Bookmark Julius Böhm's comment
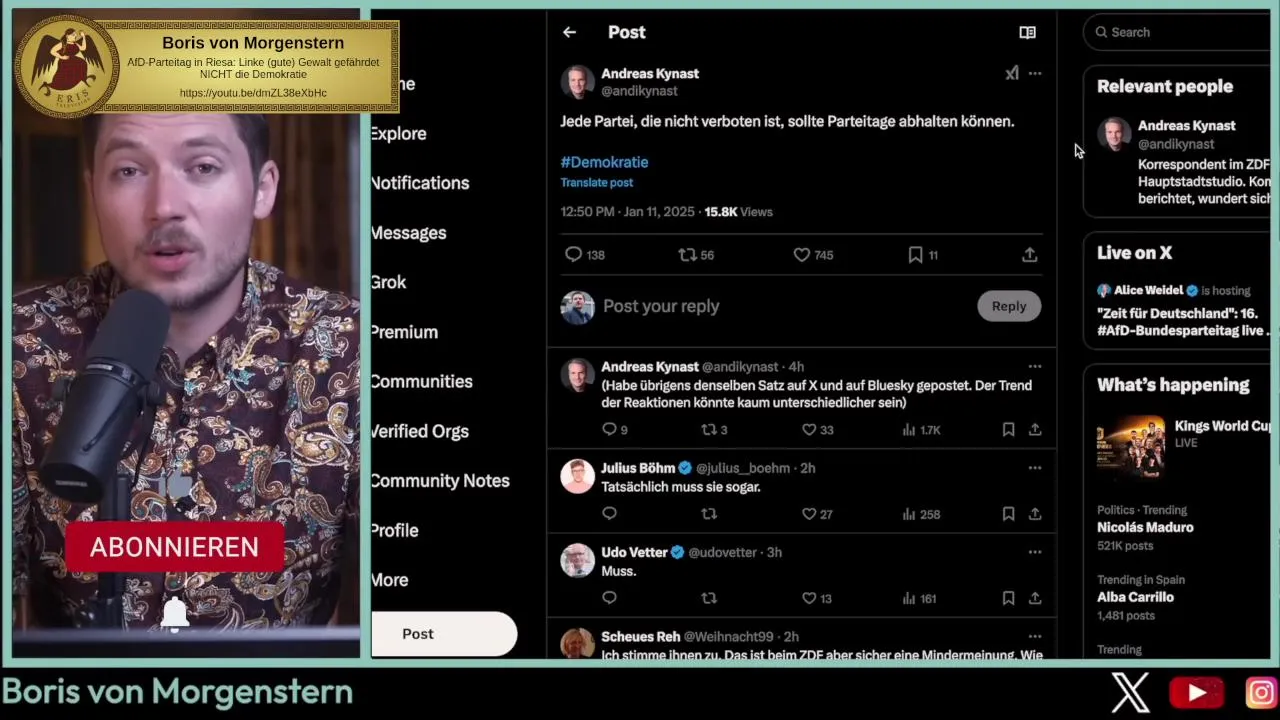Image resolution: width=1280 pixels, height=720 pixels. coord(1008,514)
